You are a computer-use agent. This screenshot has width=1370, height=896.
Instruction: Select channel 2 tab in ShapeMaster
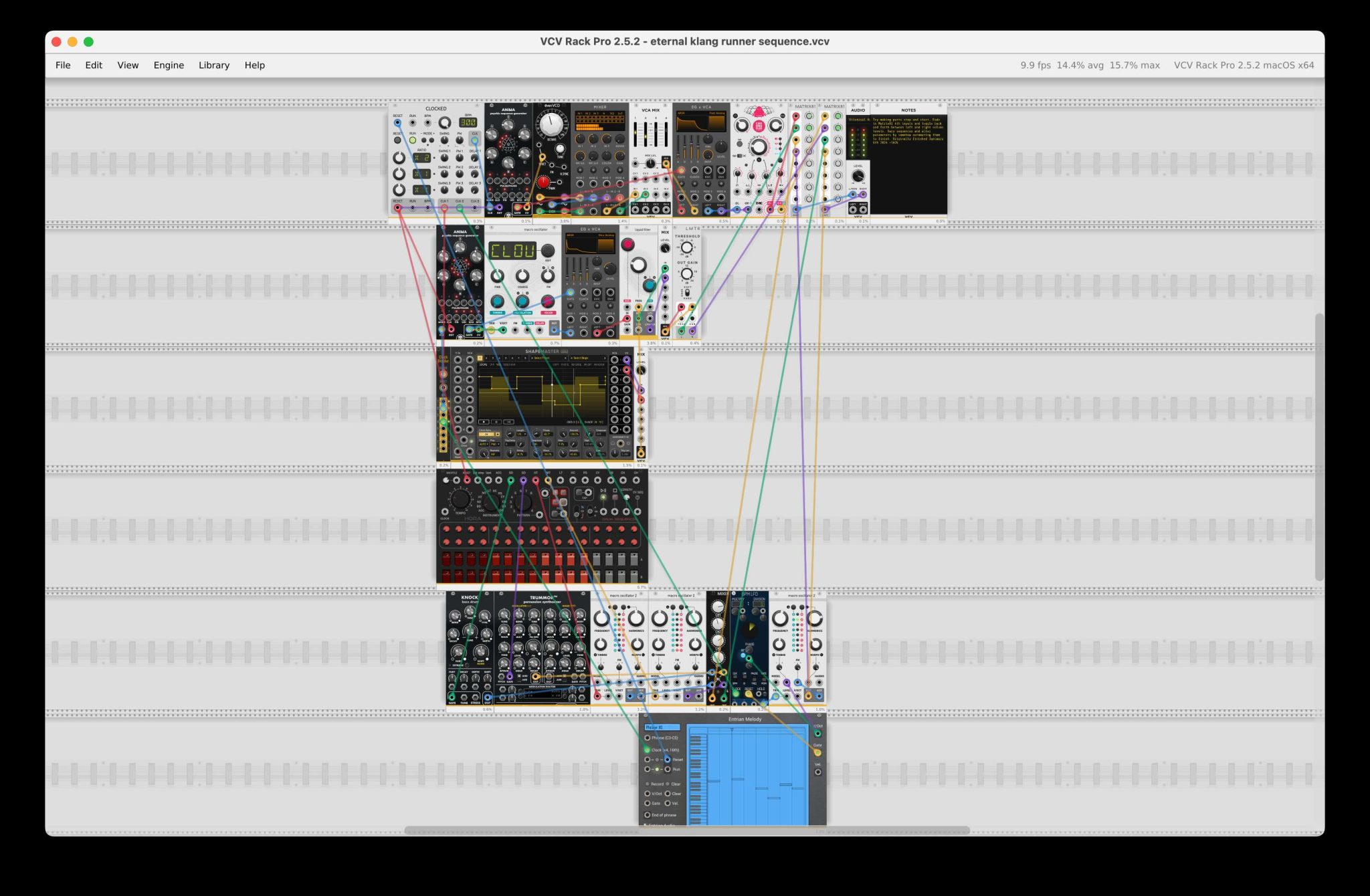486,358
